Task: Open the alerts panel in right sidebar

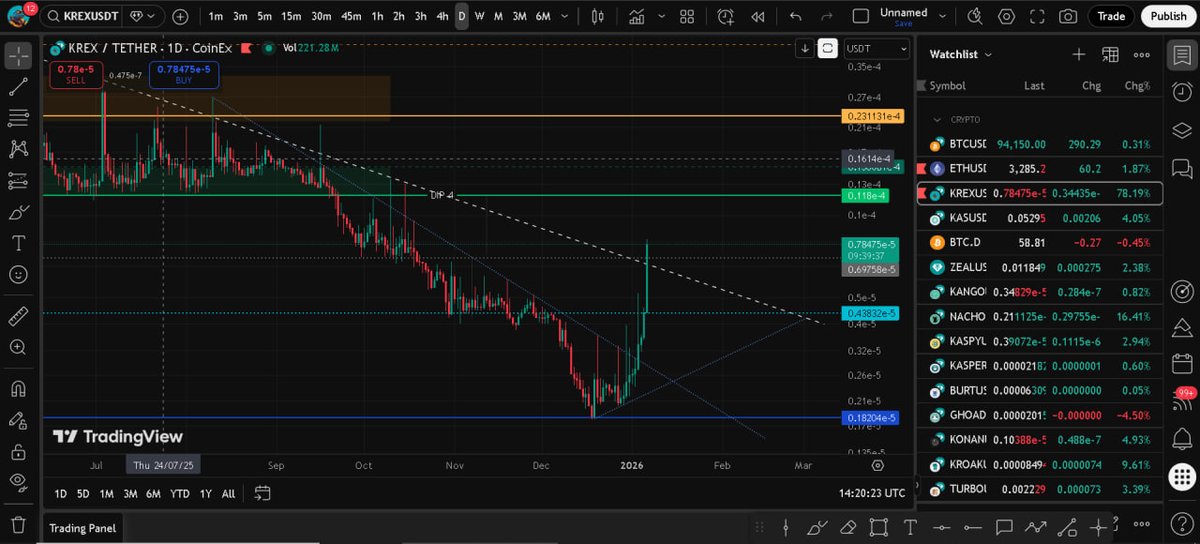Action: (1181, 92)
